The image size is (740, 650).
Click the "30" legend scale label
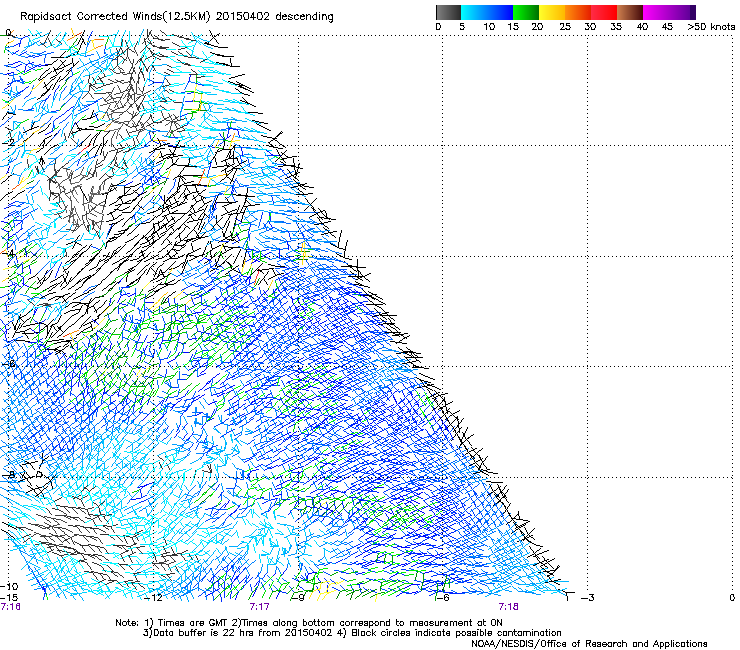point(590,27)
